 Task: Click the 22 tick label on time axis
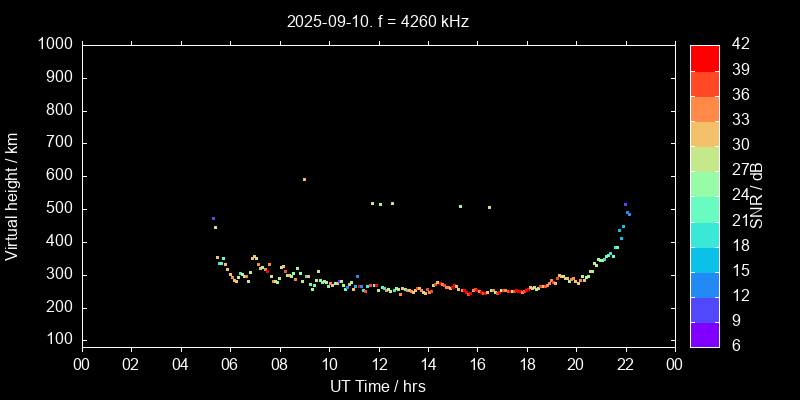click(625, 365)
